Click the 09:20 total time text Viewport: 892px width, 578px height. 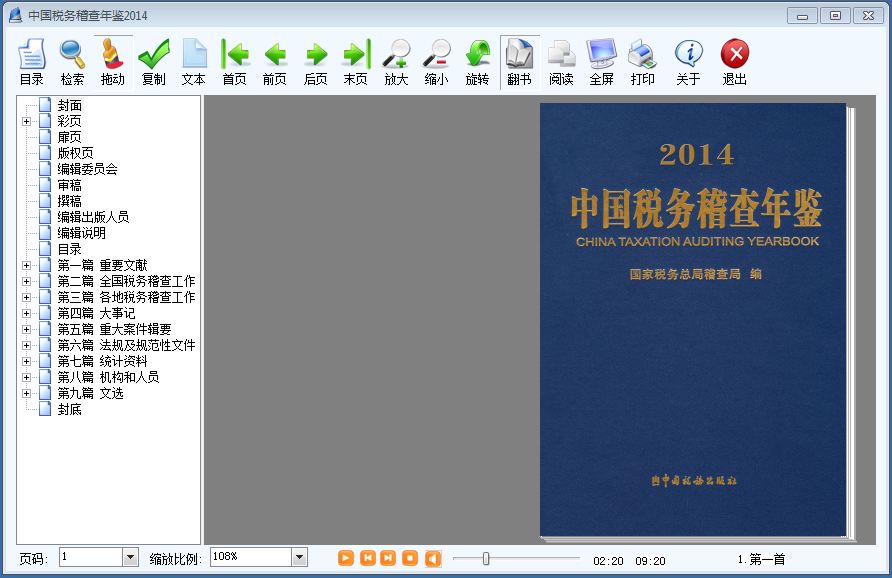(650, 561)
